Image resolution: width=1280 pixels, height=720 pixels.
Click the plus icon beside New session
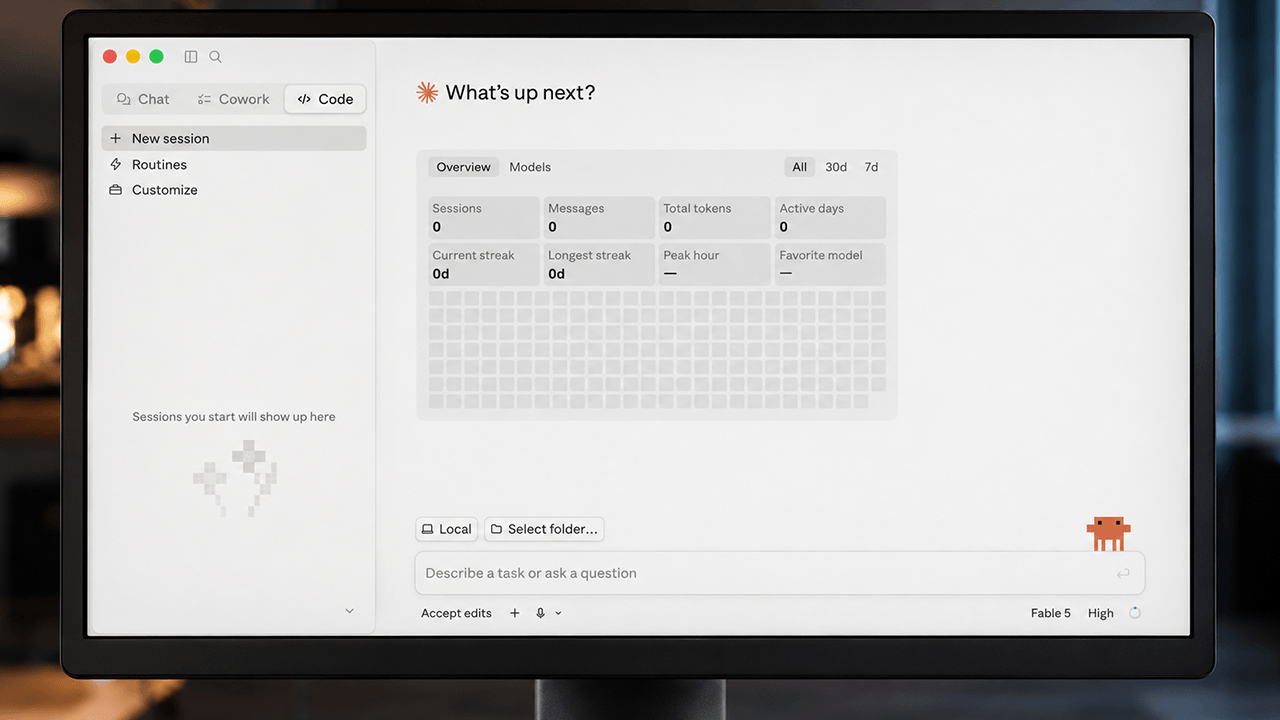[x=115, y=138]
